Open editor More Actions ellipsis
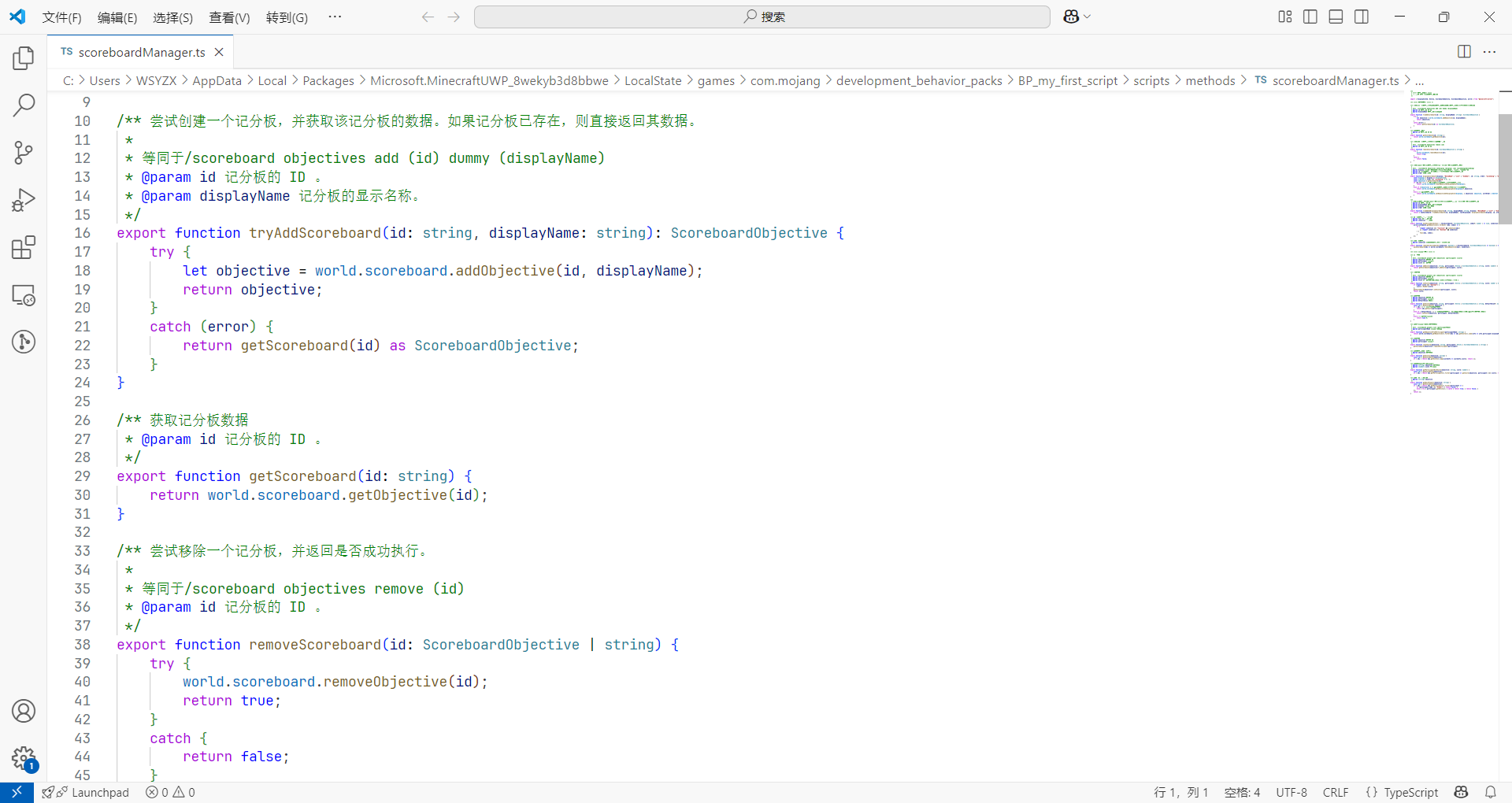1512x803 pixels. [1489, 51]
